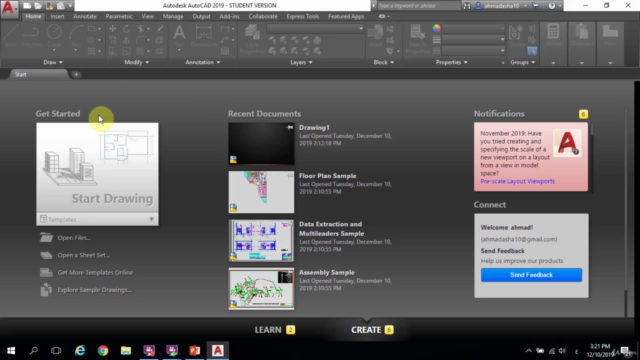Open File Explorer from the taskbar
The width and height of the screenshot is (640, 360).
click(x=126, y=350)
